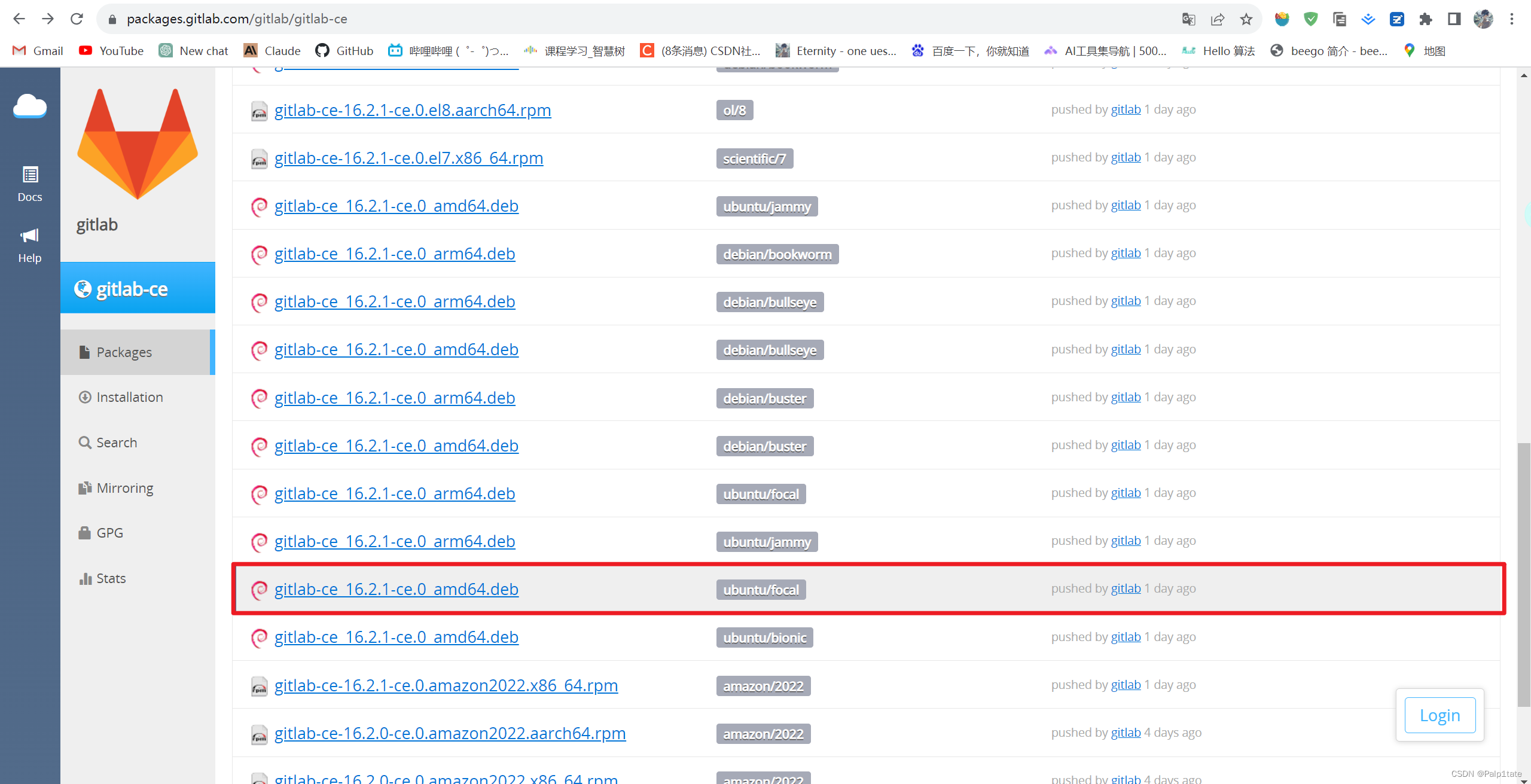The height and width of the screenshot is (784, 1531).
Task: Bookmark this page with the star icon
Action: (1246, 19)
